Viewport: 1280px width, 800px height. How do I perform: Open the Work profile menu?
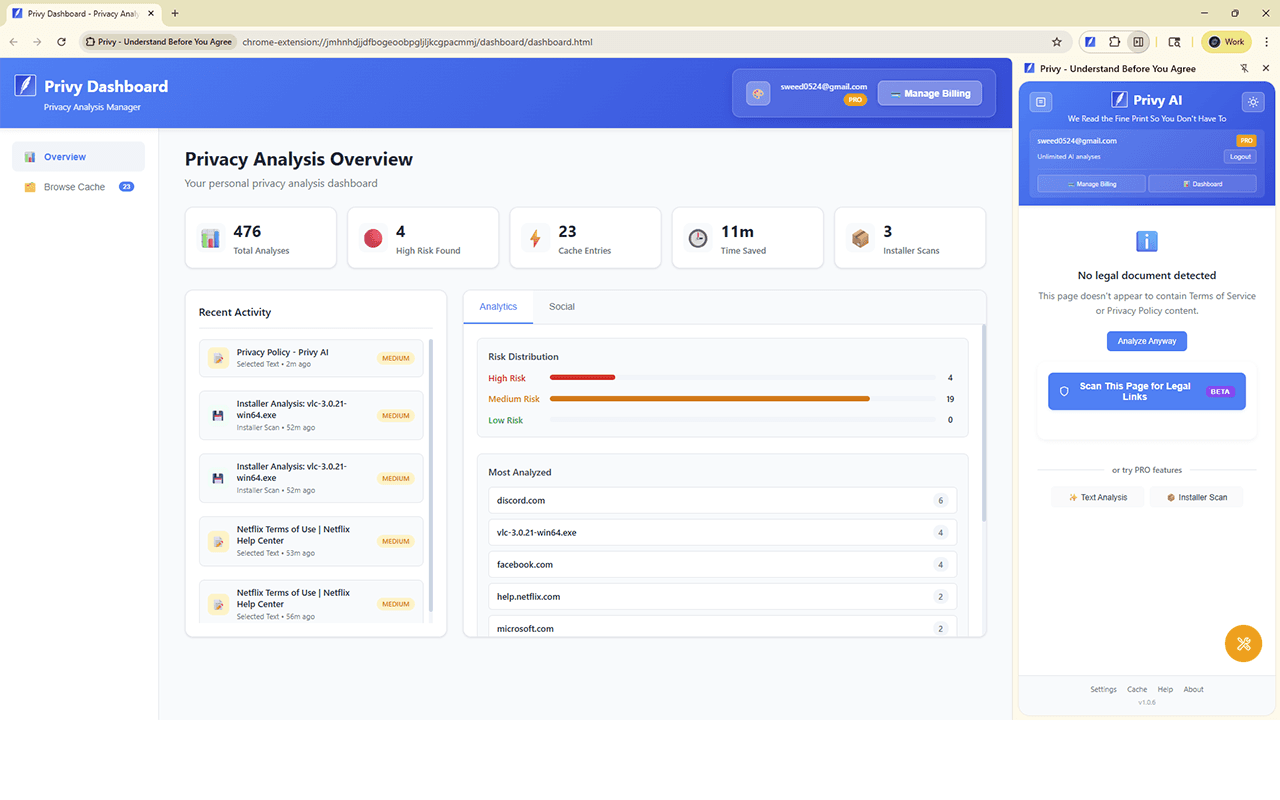(x=1226, y=42)
